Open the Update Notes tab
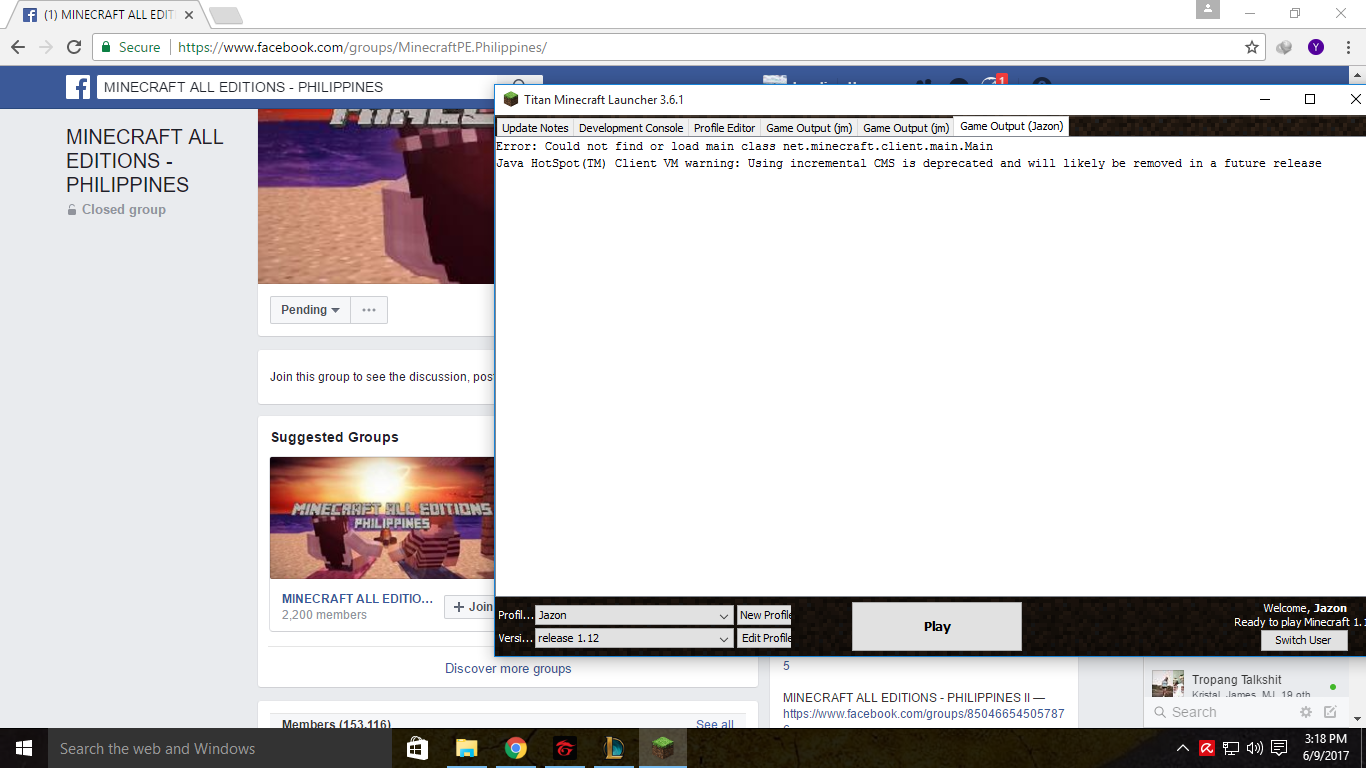Viewport: 1366px width, 768px height. [535, 127]
